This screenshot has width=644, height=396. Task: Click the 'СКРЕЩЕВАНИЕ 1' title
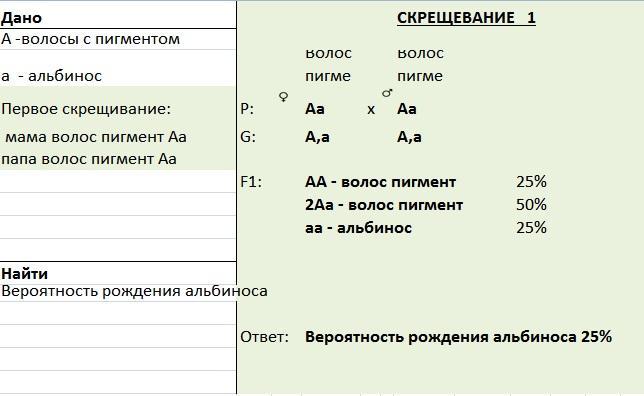point(466,18)
